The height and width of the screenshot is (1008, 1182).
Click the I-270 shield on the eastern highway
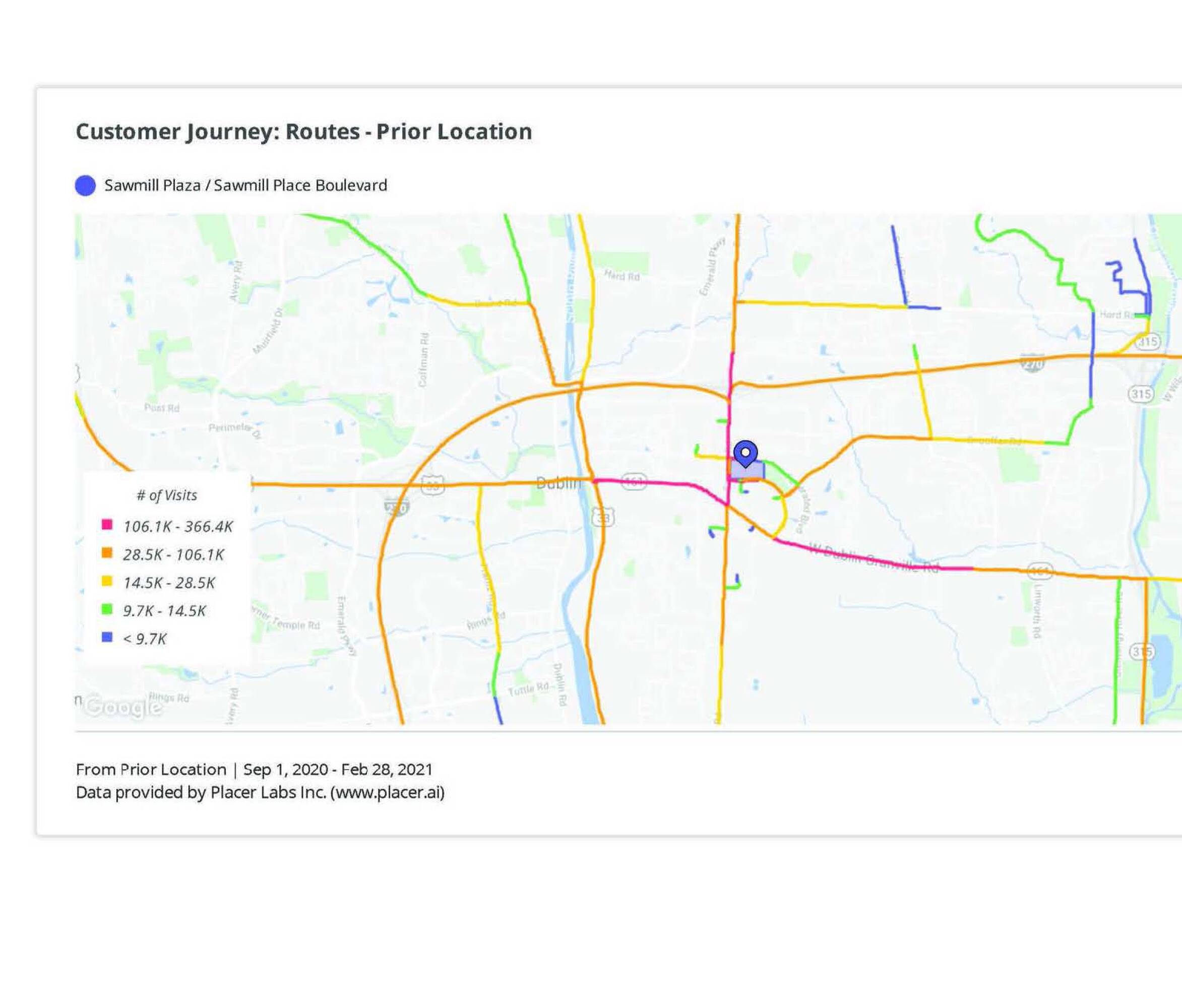pyautogui.click(x=1032, y=363)
